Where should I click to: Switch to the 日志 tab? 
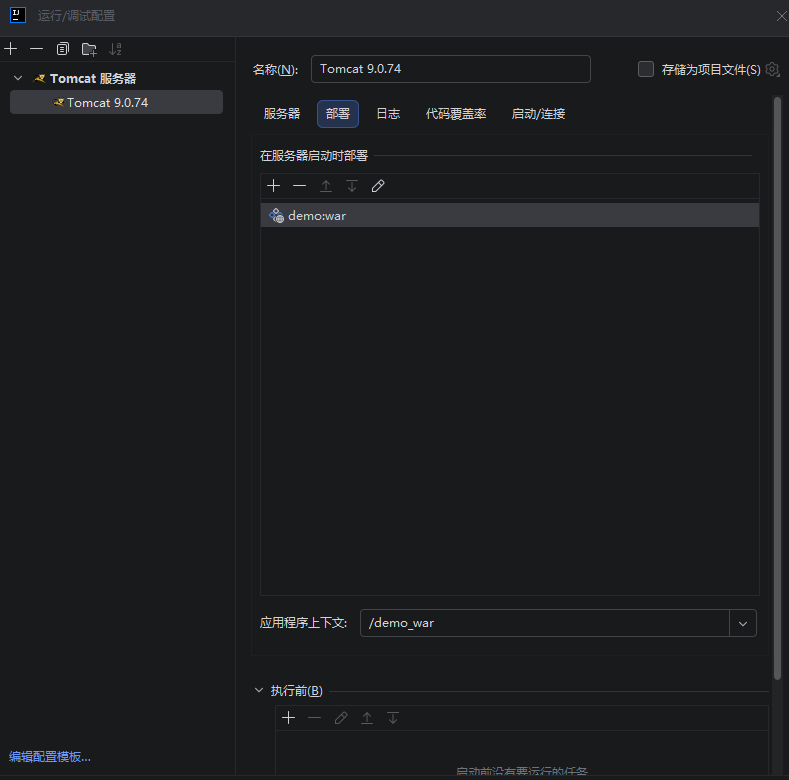(388, 114)
